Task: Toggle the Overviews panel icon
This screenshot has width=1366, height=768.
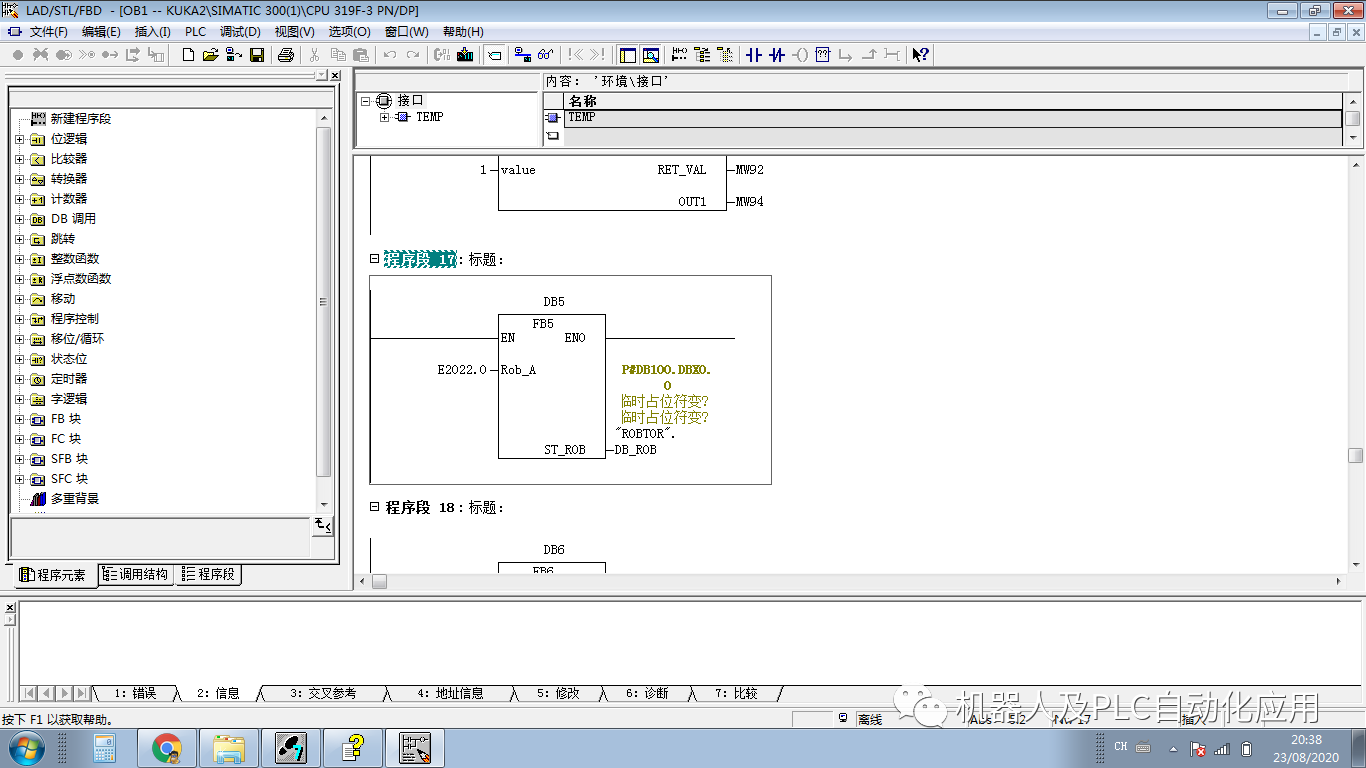Action: [628, 55]
